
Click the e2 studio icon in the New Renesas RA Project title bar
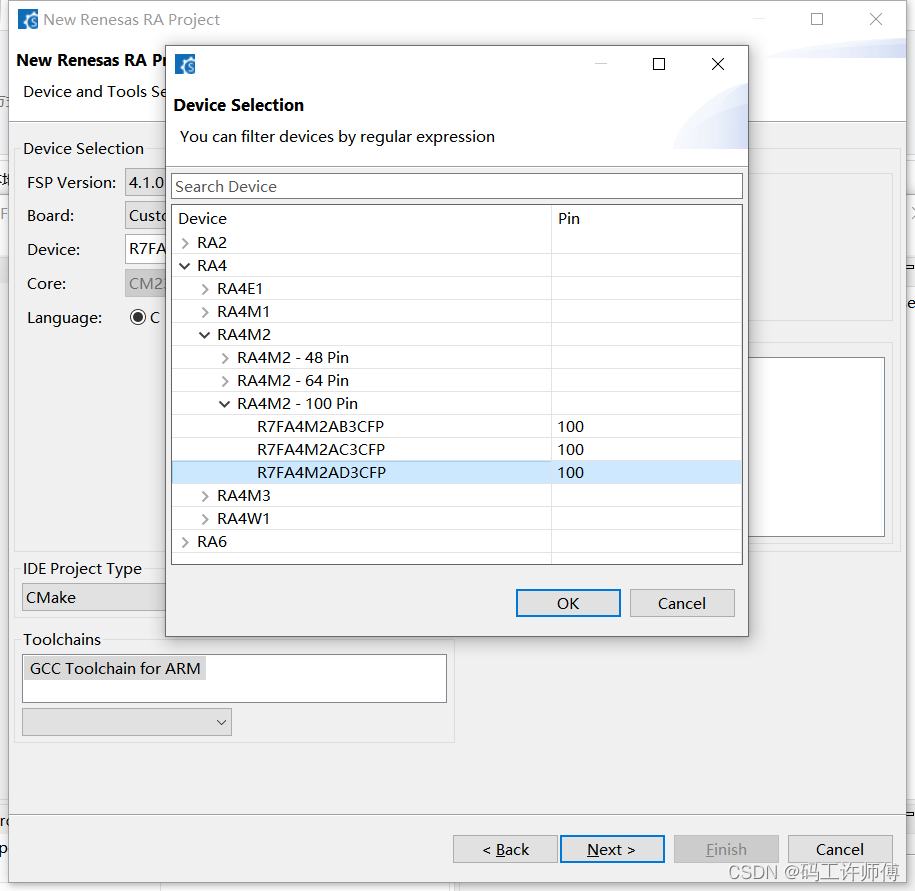28,19
